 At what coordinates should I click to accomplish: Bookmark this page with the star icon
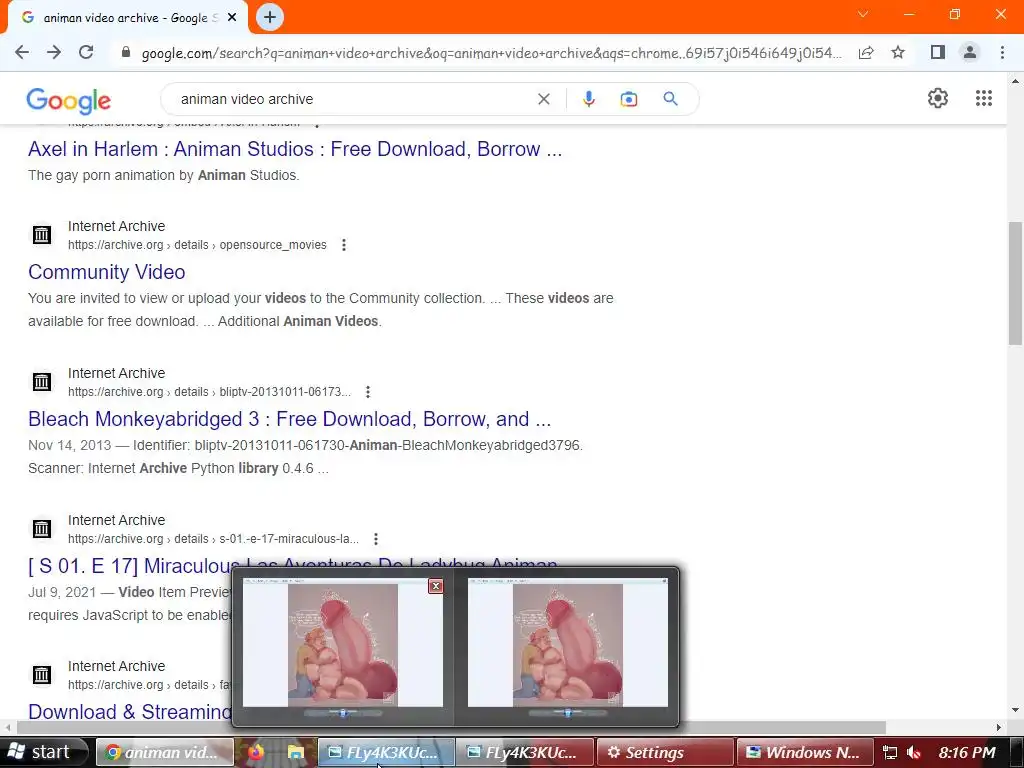pyautogui.click(x=898, y=52)
